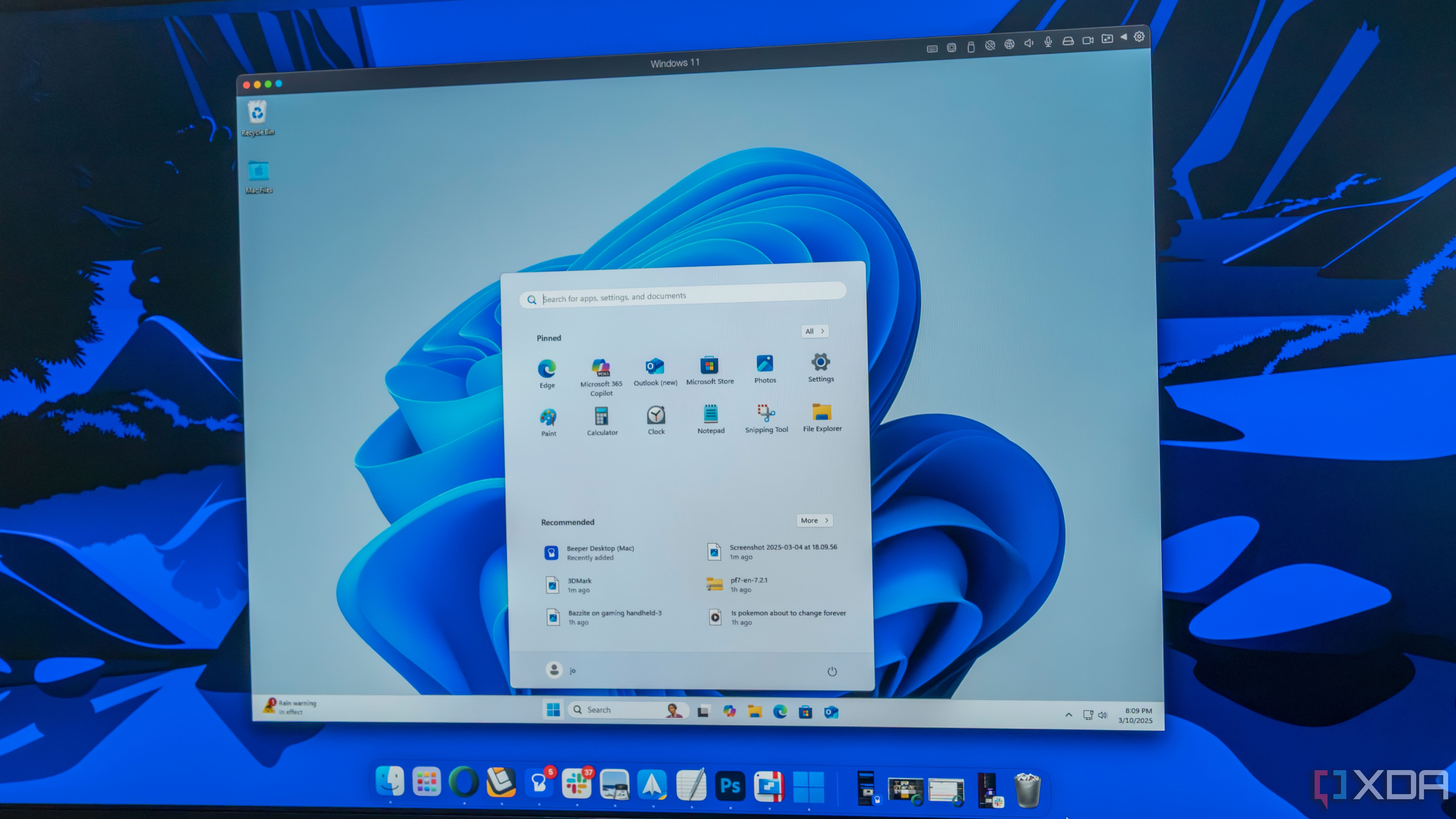Open Outlook from the Windows taskbar
This screenshot has width=1456, height=819.
coord(831,712)
